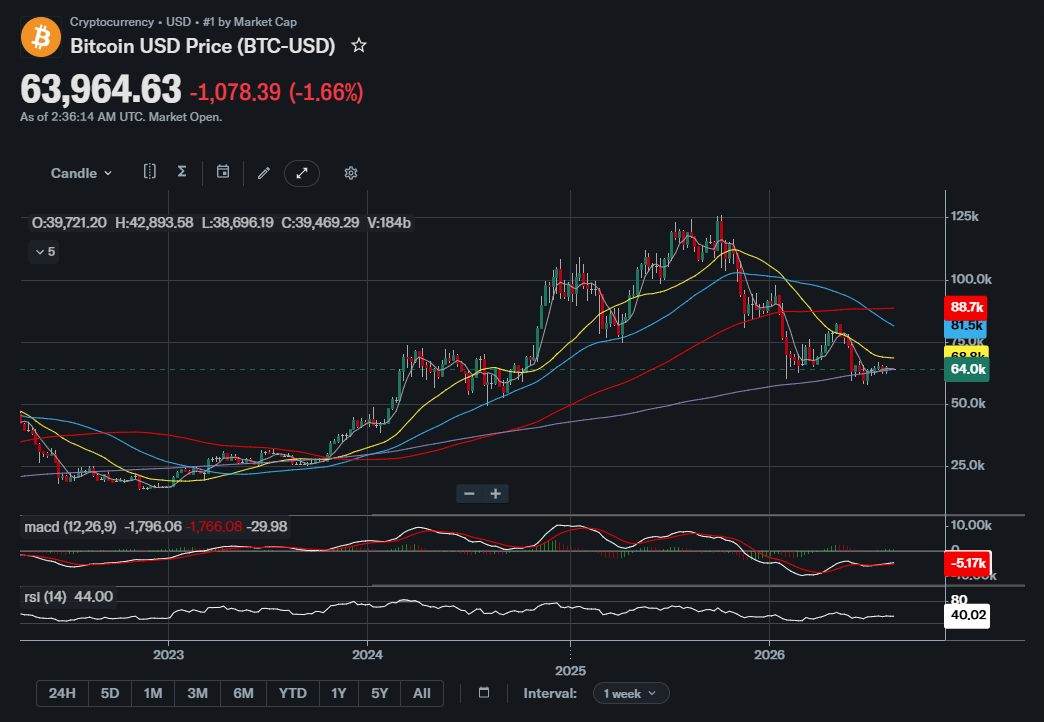Viewport: 1044px width, 722px height.
Task: Click the Bitcoin logo icon
Action: pos(41,37)
